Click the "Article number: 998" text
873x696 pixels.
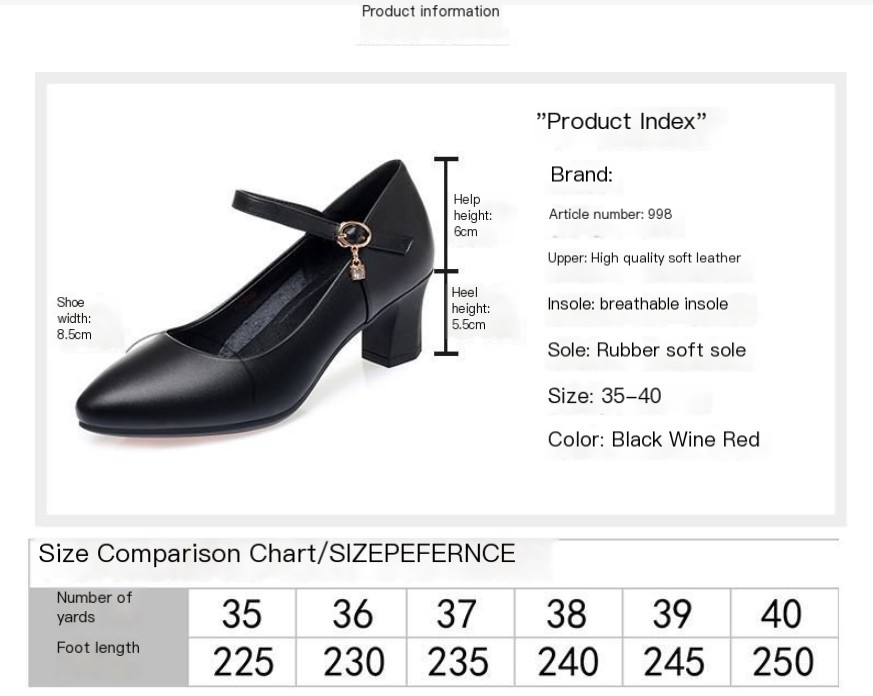click(610, 214)
